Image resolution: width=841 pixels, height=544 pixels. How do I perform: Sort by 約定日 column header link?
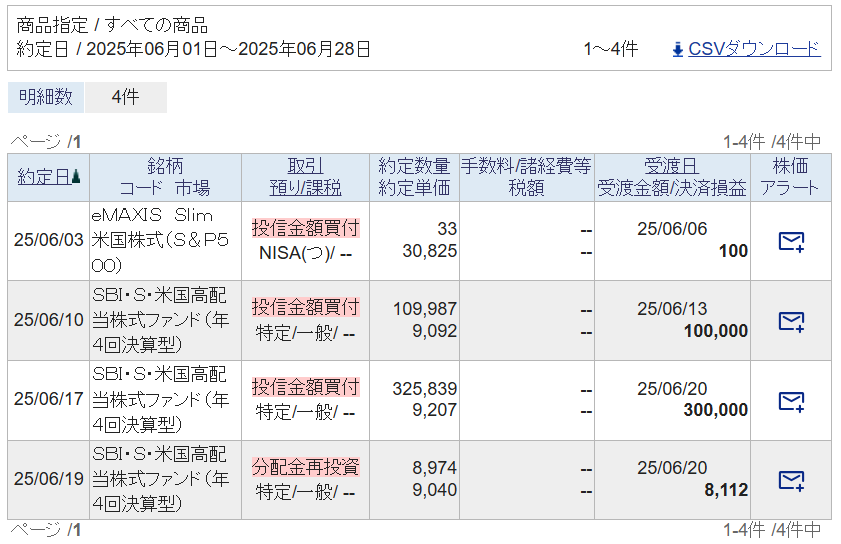[x=44, y=177]
